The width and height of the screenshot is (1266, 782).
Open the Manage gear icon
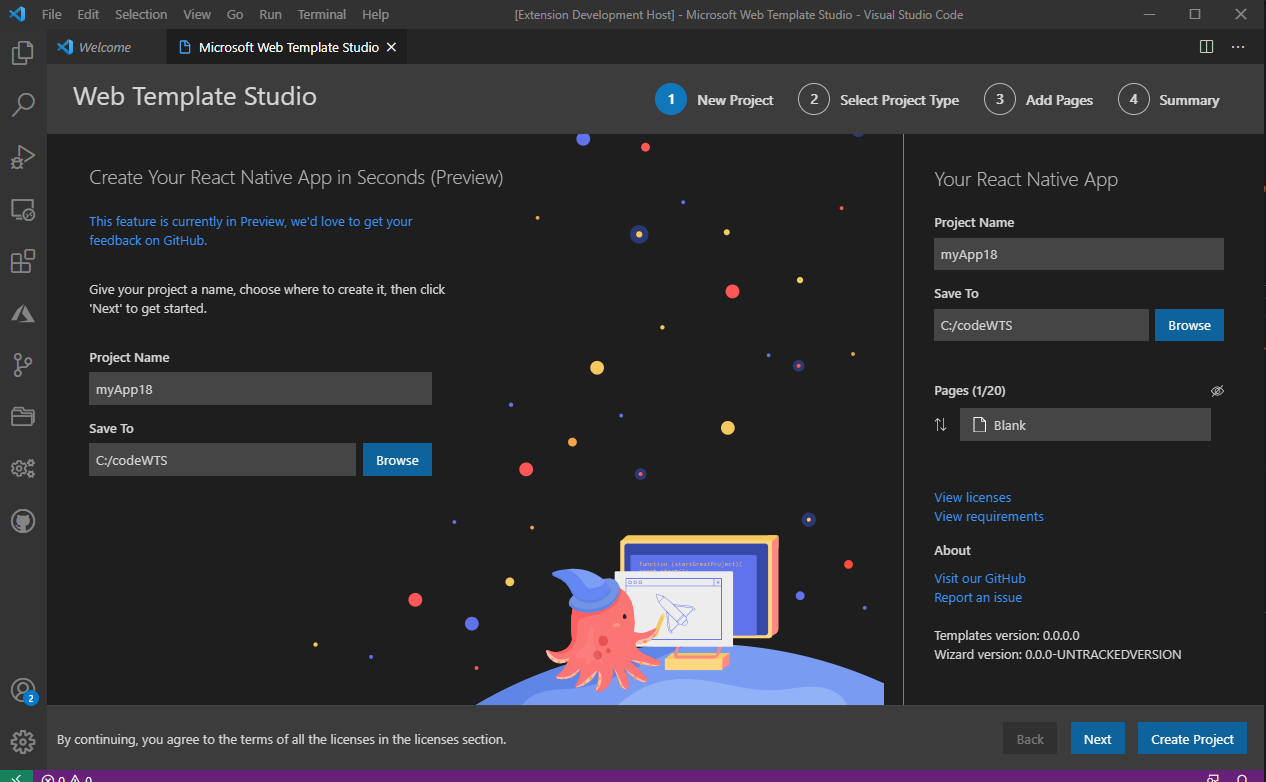(23, 742)
